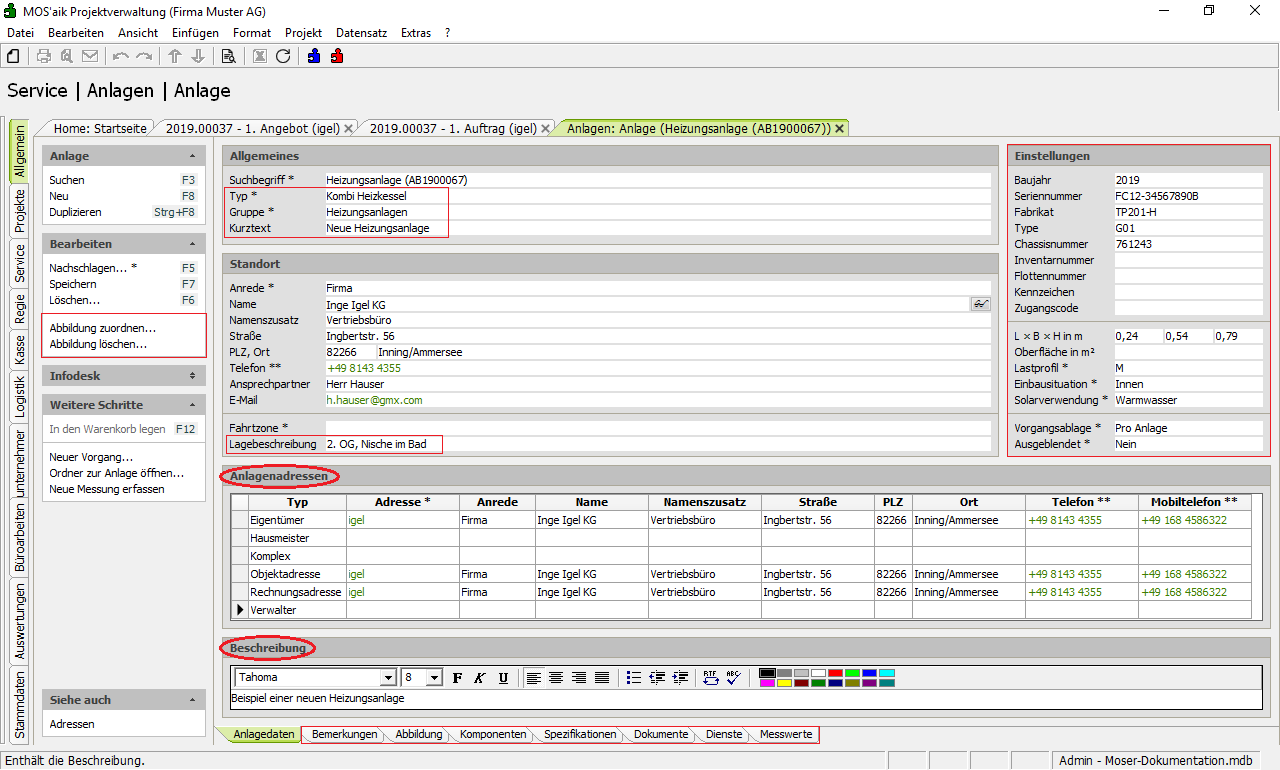The image size is (1280, 770).
Task: Expand the Infodesk panel
Action: tap(192, 376)
